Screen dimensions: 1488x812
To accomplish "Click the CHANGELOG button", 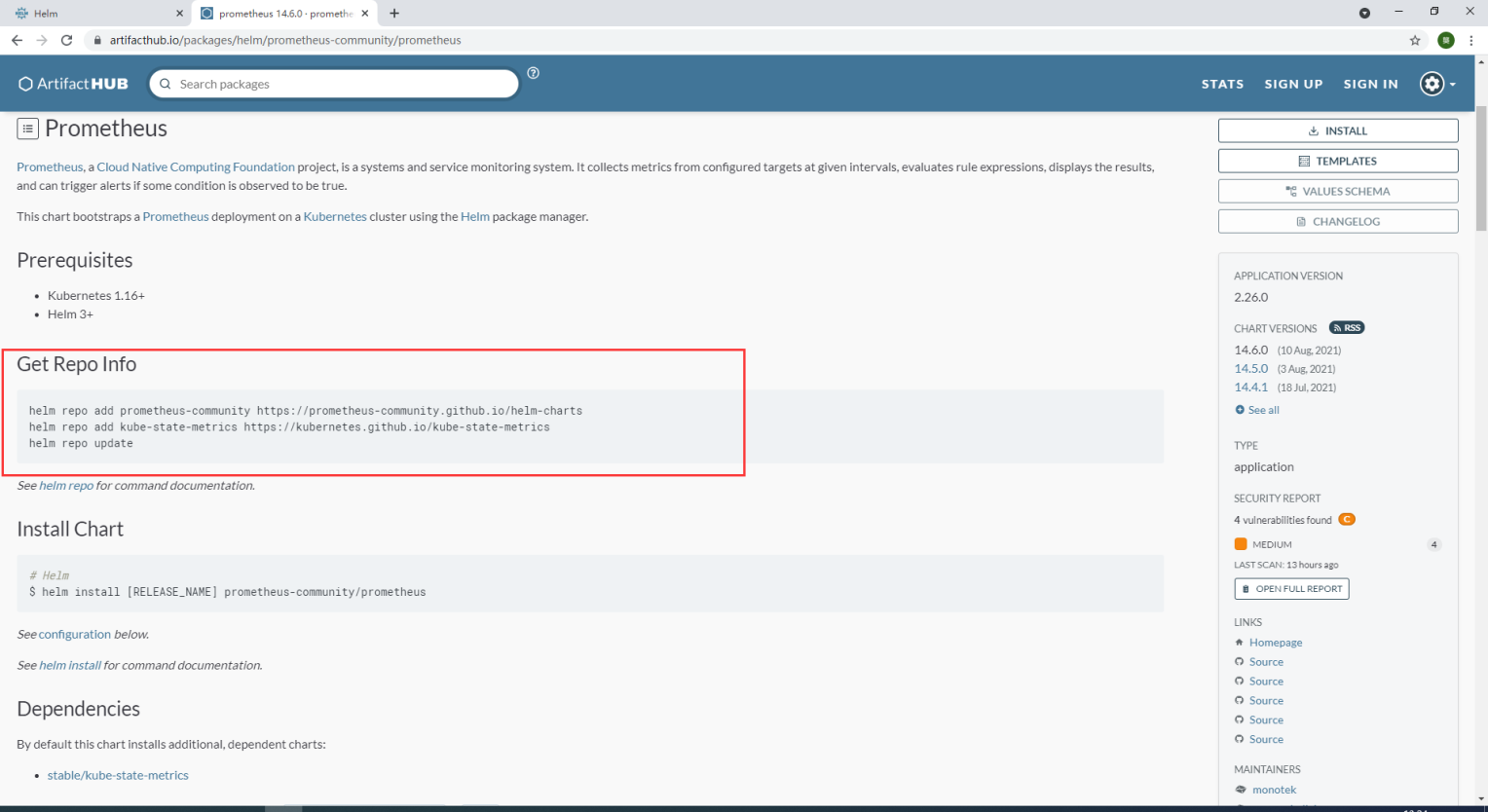I will (1338, 221).
